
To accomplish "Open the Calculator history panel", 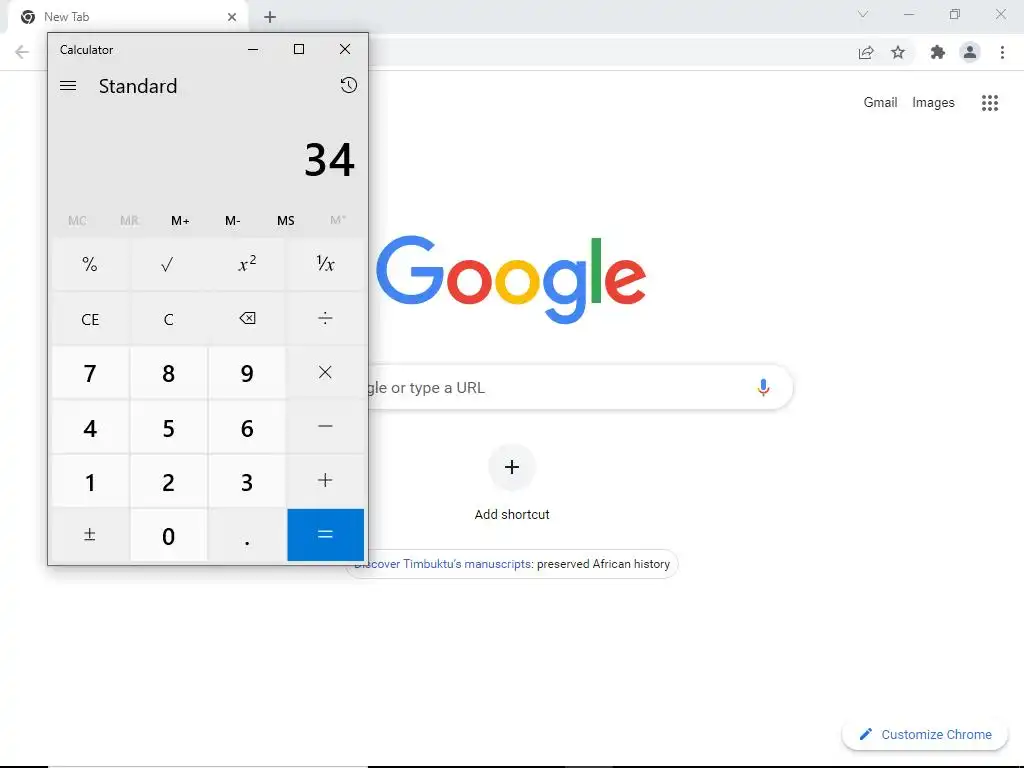I will (x=349, y=85).
